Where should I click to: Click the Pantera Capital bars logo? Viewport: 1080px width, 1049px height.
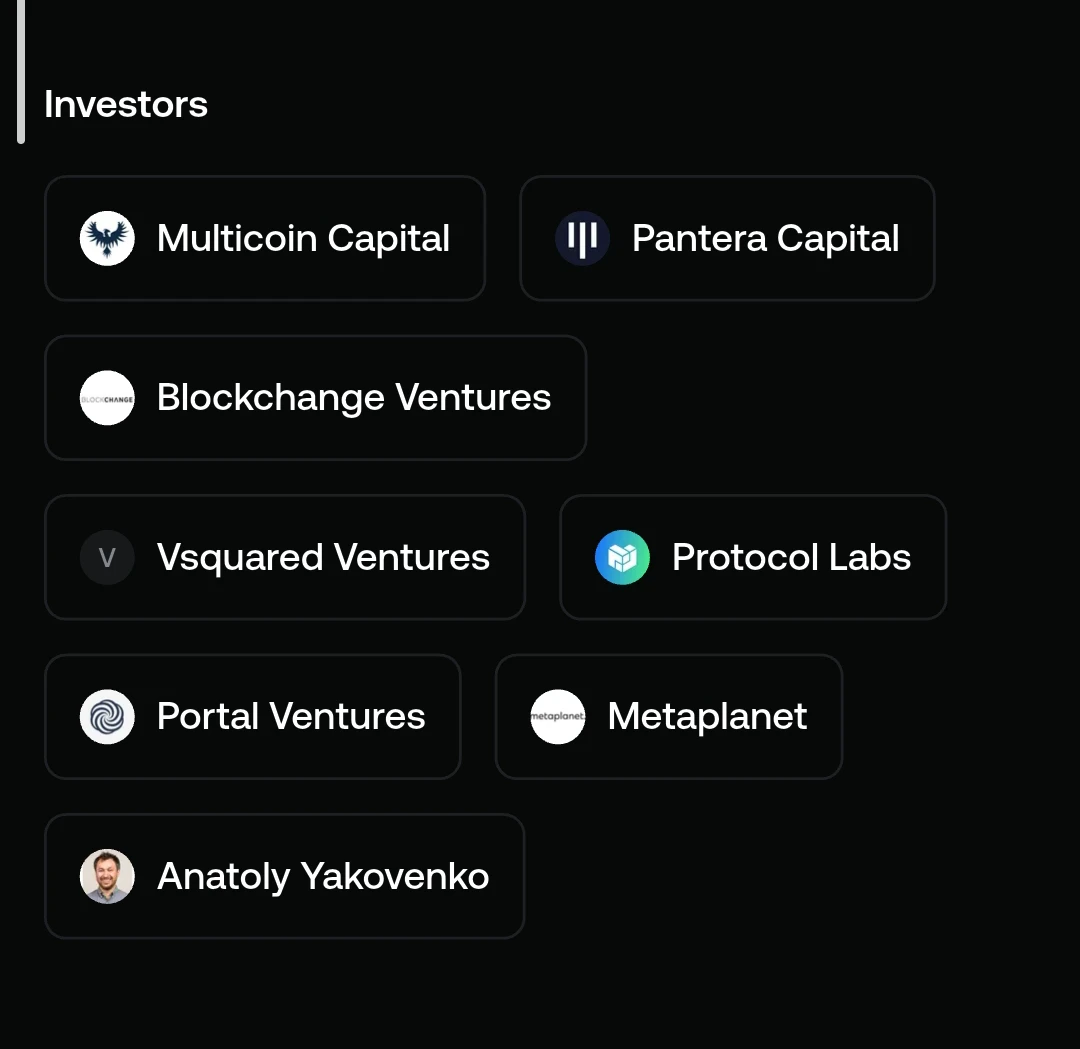point(582,238)
